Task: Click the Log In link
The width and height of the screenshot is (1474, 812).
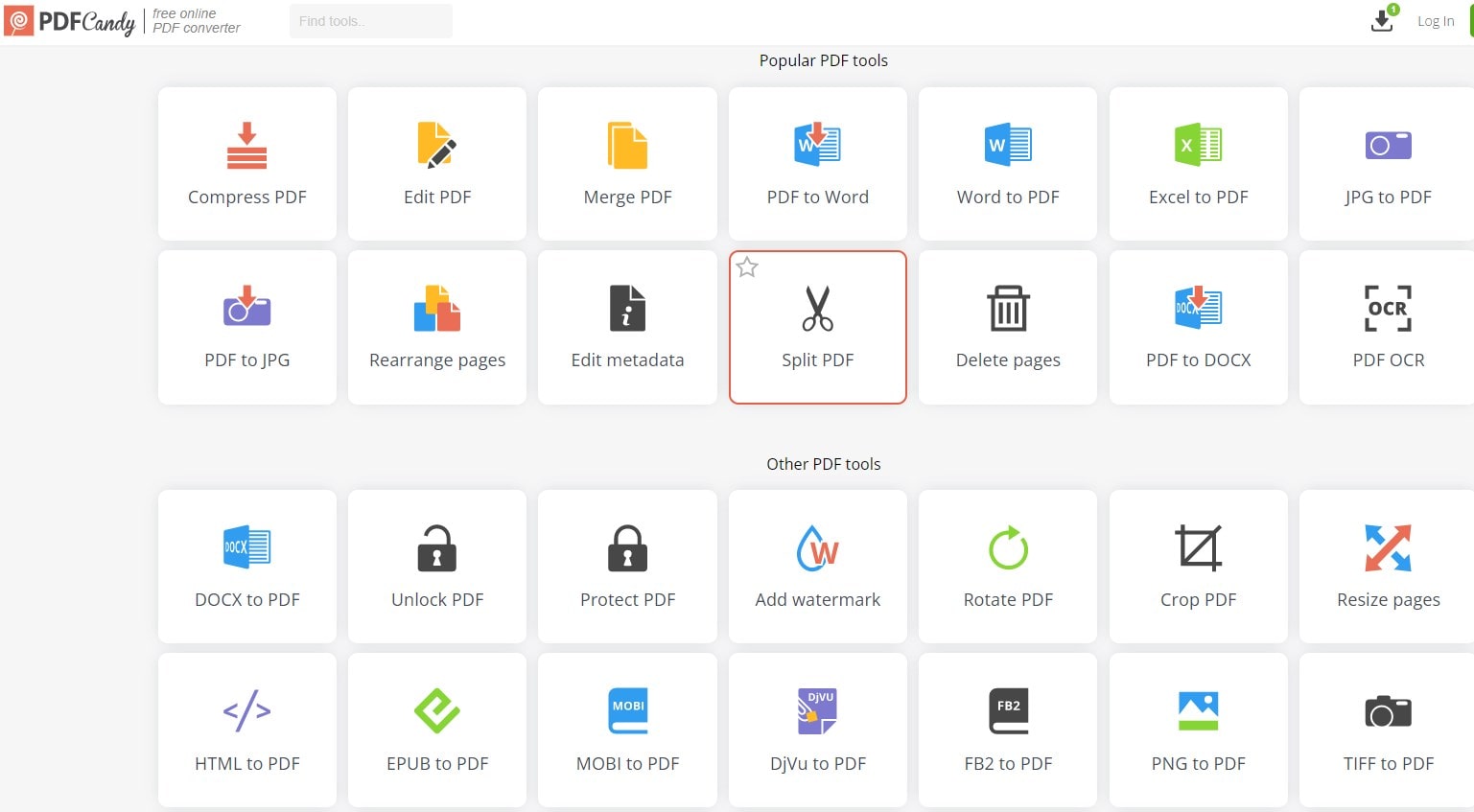Action: coord(1435,21)
